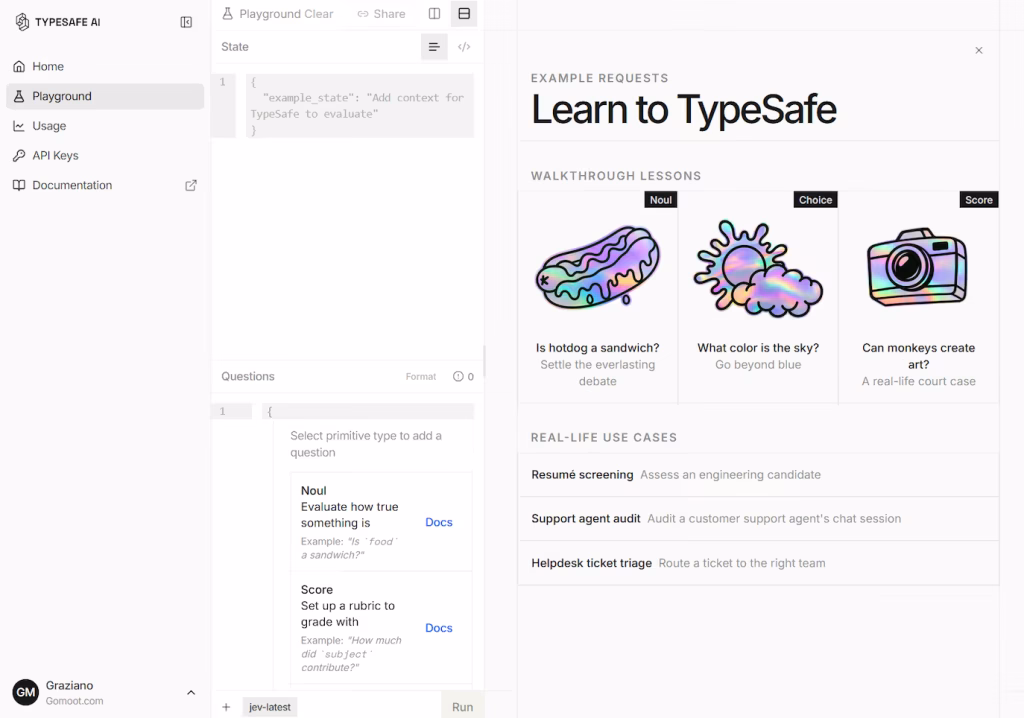Viewport: 1024px width, 718px height.
Task: Close the Example Requests panel
Action: [979, 50]
